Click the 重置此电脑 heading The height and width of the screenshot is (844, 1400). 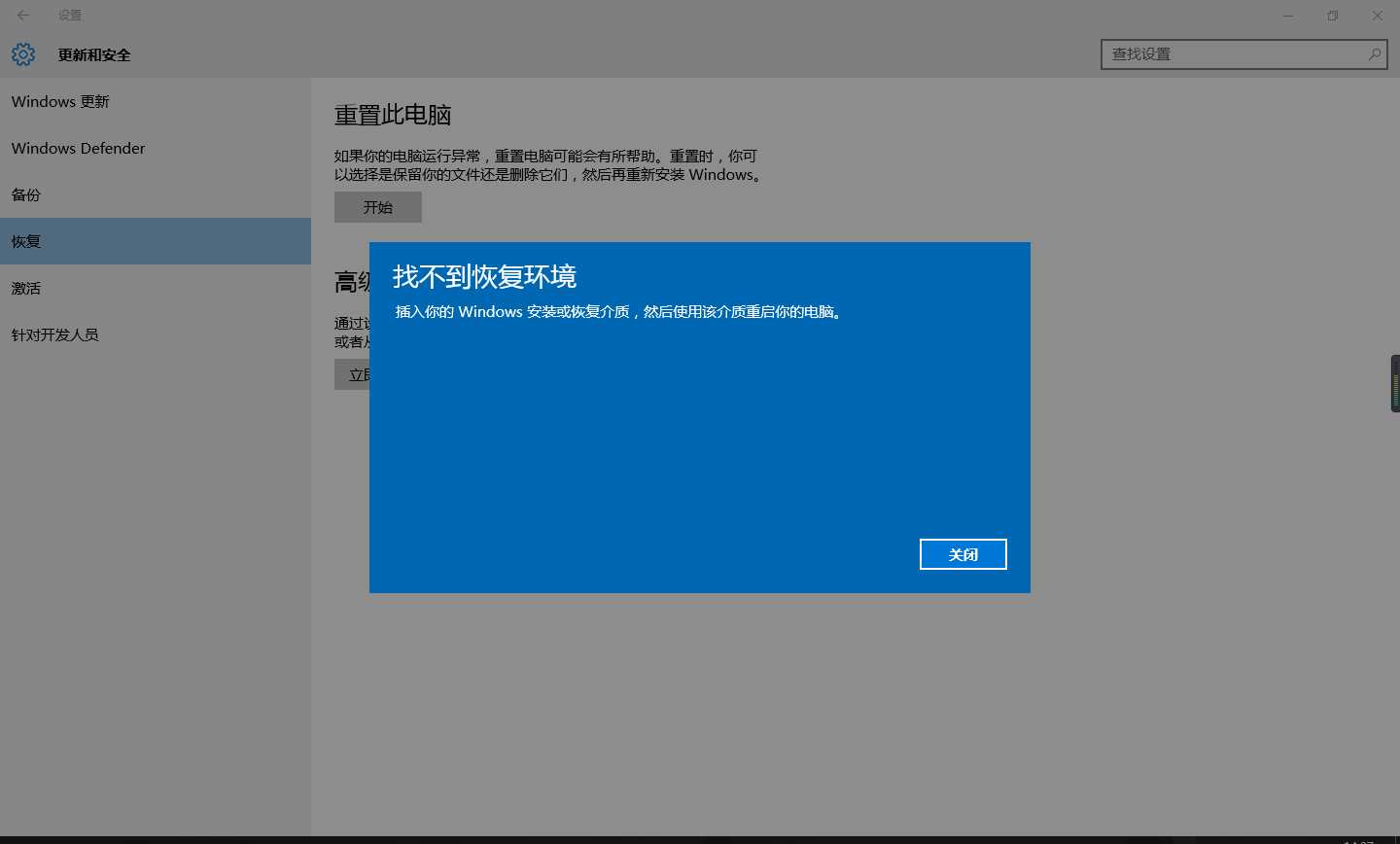tap(393, 115)
